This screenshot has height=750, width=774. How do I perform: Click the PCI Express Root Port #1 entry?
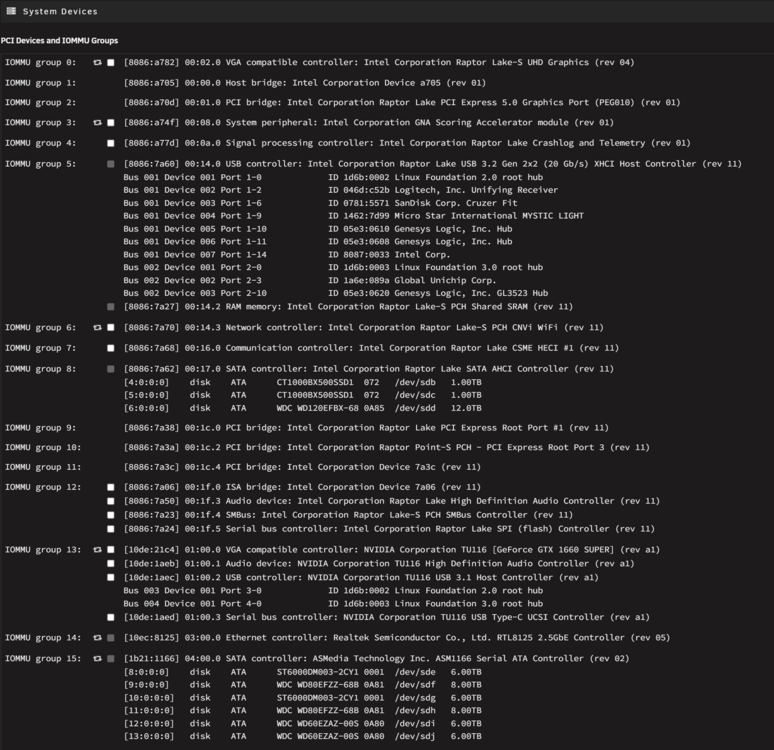(x=366, y=428)
